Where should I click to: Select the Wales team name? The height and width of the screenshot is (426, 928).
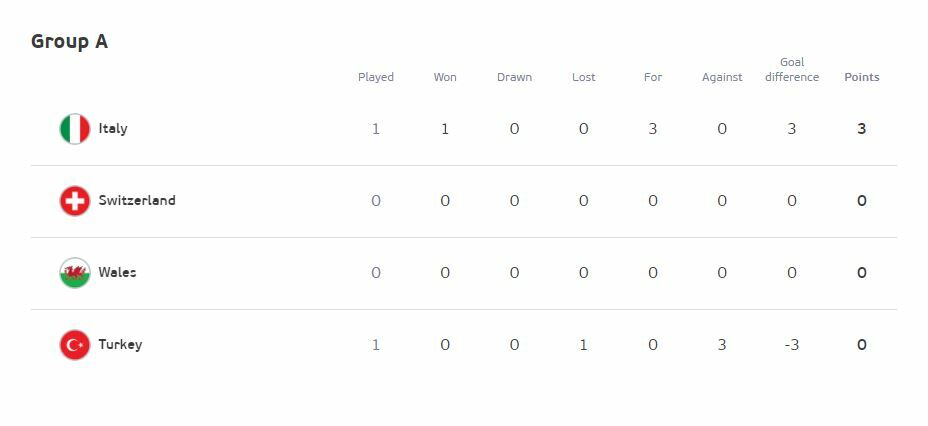118,273
